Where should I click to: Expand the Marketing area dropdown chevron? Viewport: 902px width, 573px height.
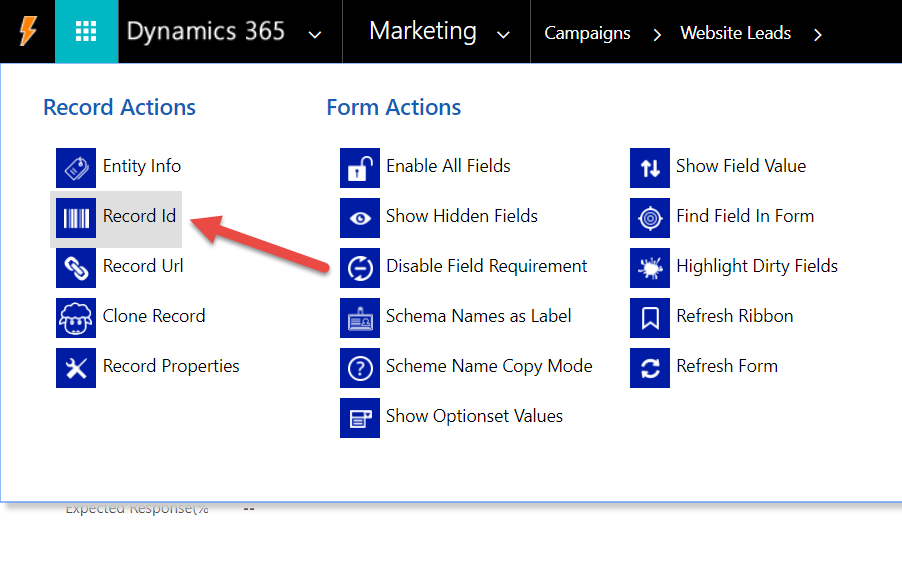coord(504,35)
